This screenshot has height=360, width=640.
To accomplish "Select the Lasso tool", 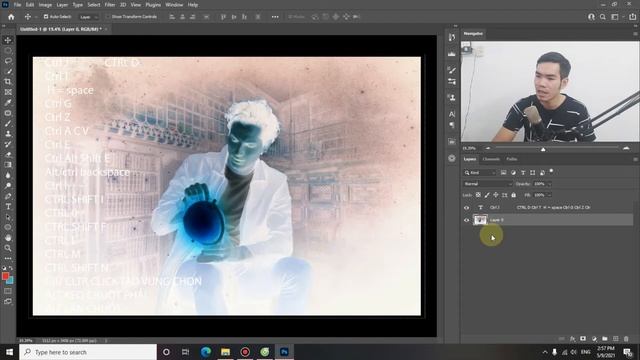I will pos(8,61).
